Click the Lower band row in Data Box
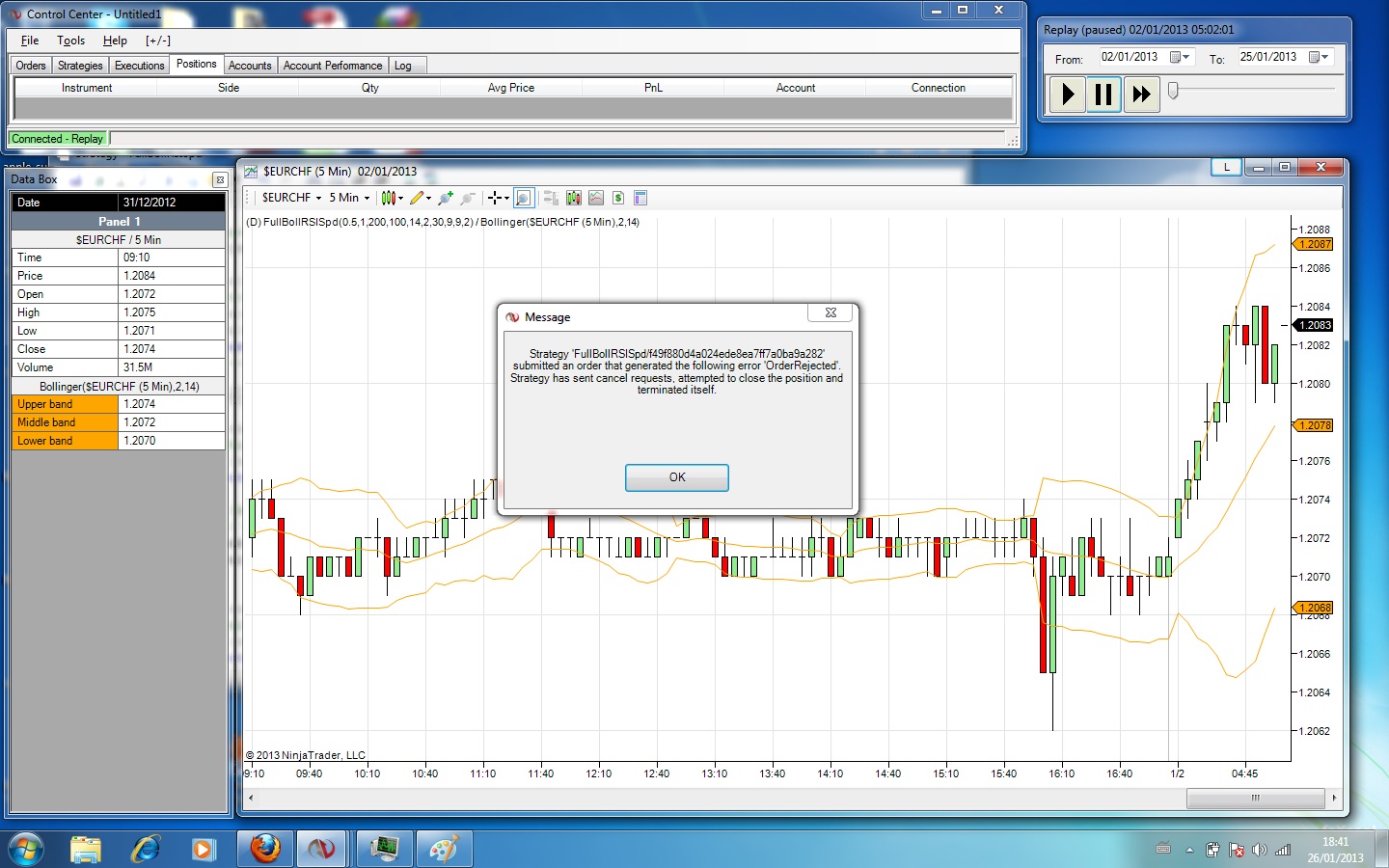The width and height of the screenshot is (1389, 868). [x=119, y=441]
